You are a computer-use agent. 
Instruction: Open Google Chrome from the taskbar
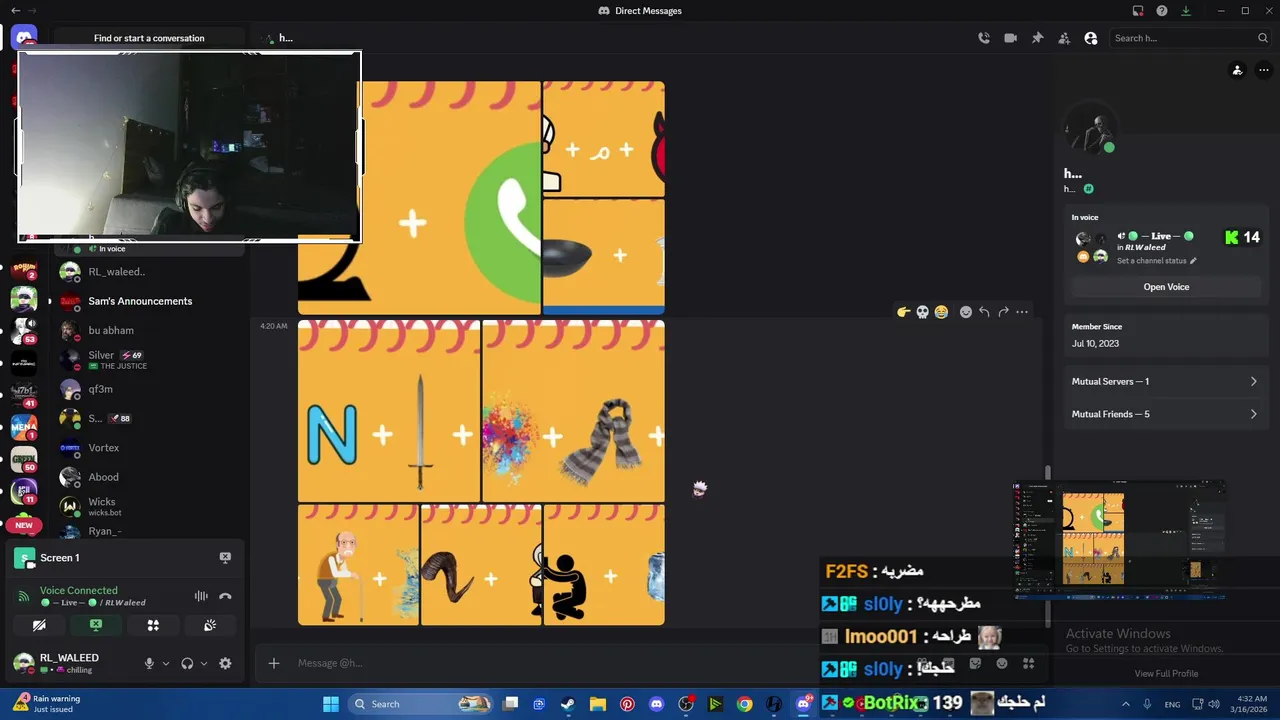click(744, 704)
